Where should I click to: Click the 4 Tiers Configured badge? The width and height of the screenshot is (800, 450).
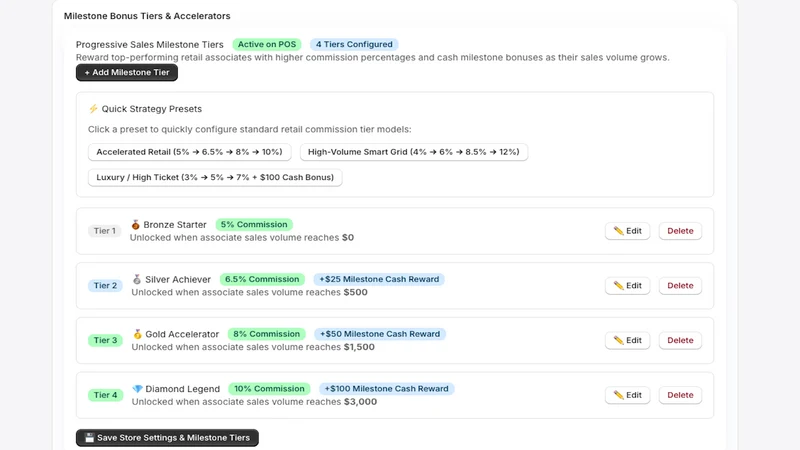pos(354,44)
